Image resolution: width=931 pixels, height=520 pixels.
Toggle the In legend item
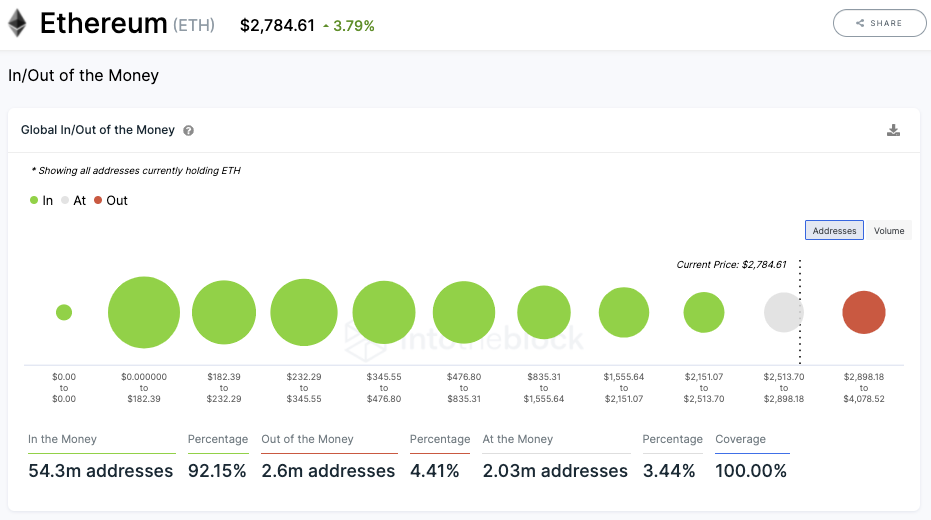(42, 201)
